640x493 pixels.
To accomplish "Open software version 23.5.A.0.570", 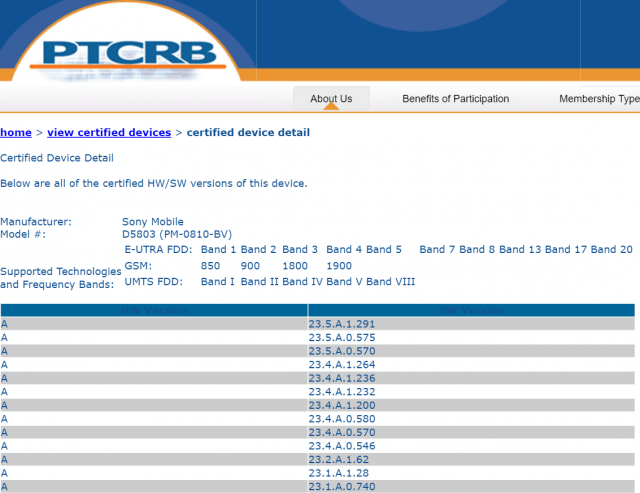I will pos(342,351).
